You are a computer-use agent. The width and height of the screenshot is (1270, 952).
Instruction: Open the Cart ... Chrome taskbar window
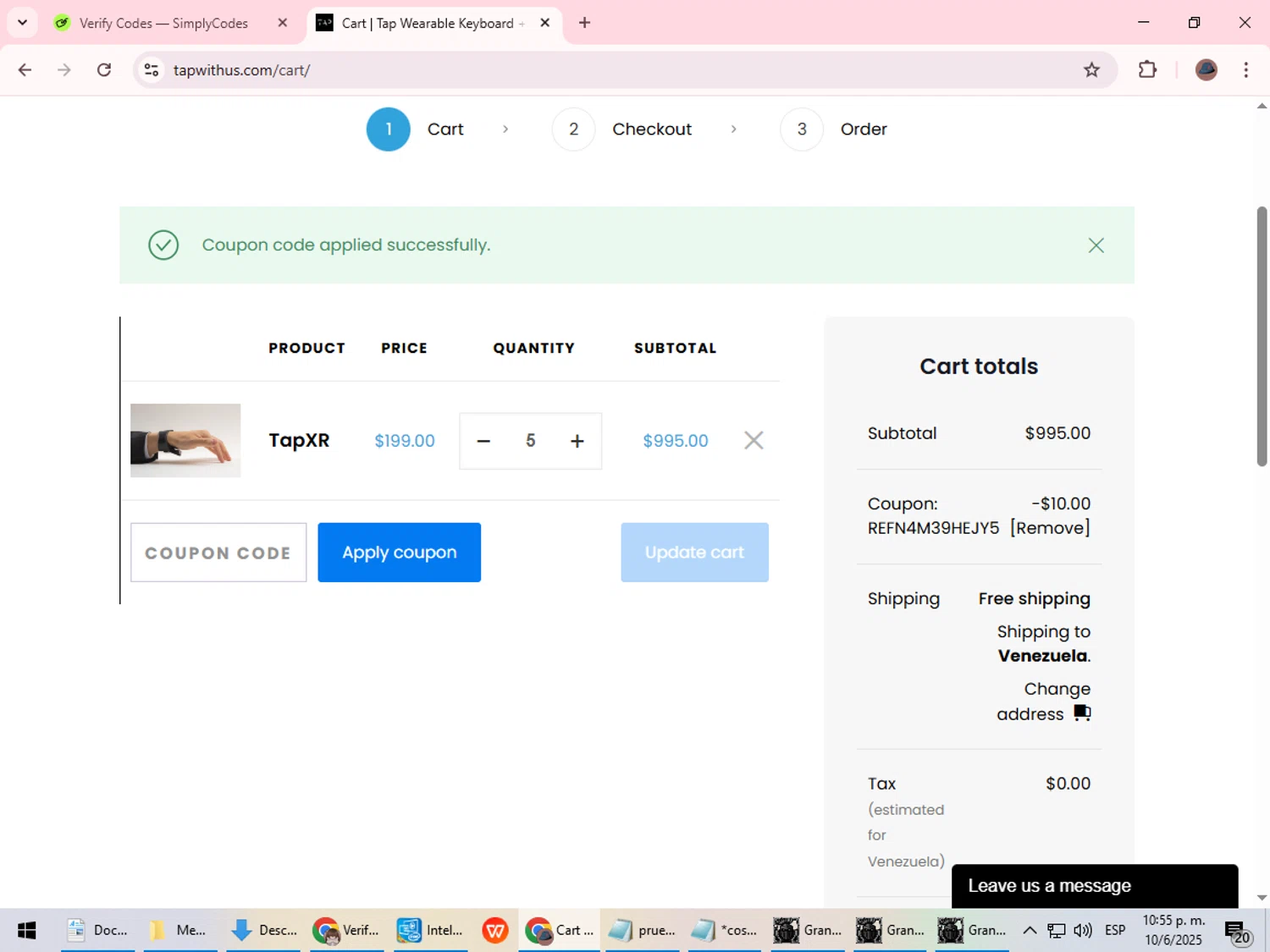click(x=559, y=931)
